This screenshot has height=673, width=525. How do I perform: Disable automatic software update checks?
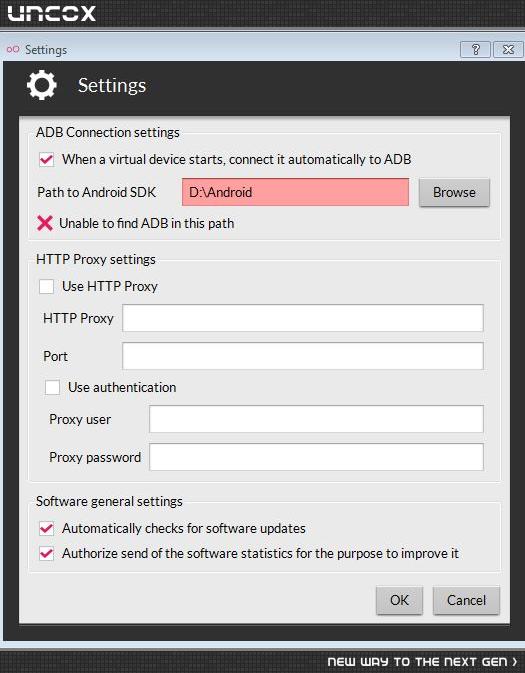(46, 528)
